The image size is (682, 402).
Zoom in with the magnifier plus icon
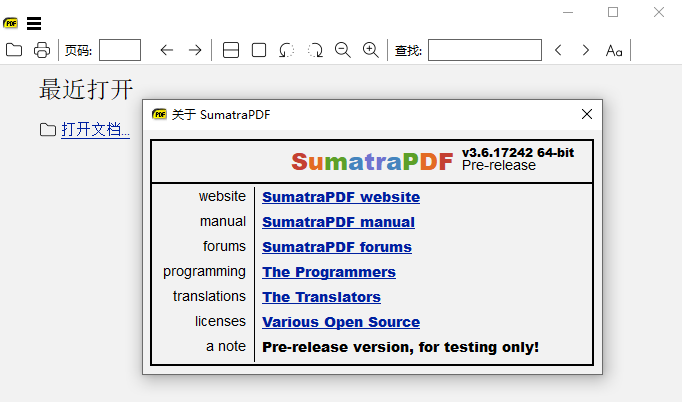pyautogui.click(x=371, y=50)
